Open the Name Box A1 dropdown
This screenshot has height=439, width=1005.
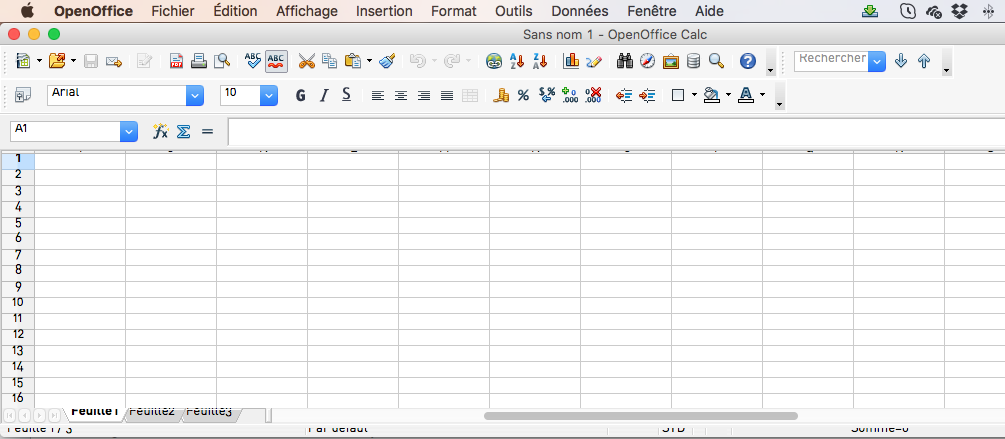coord(129,131)
